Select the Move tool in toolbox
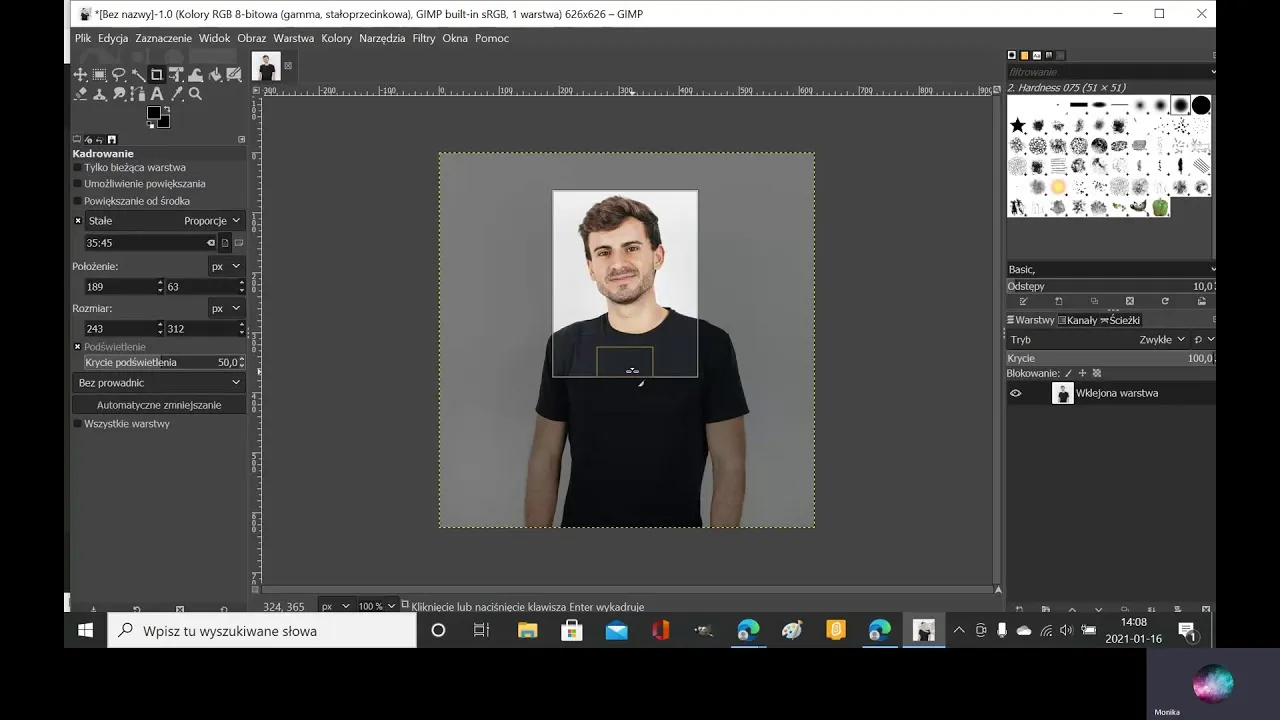The image size is (1280, 720). pyautogui.click(x=80, y=75)
